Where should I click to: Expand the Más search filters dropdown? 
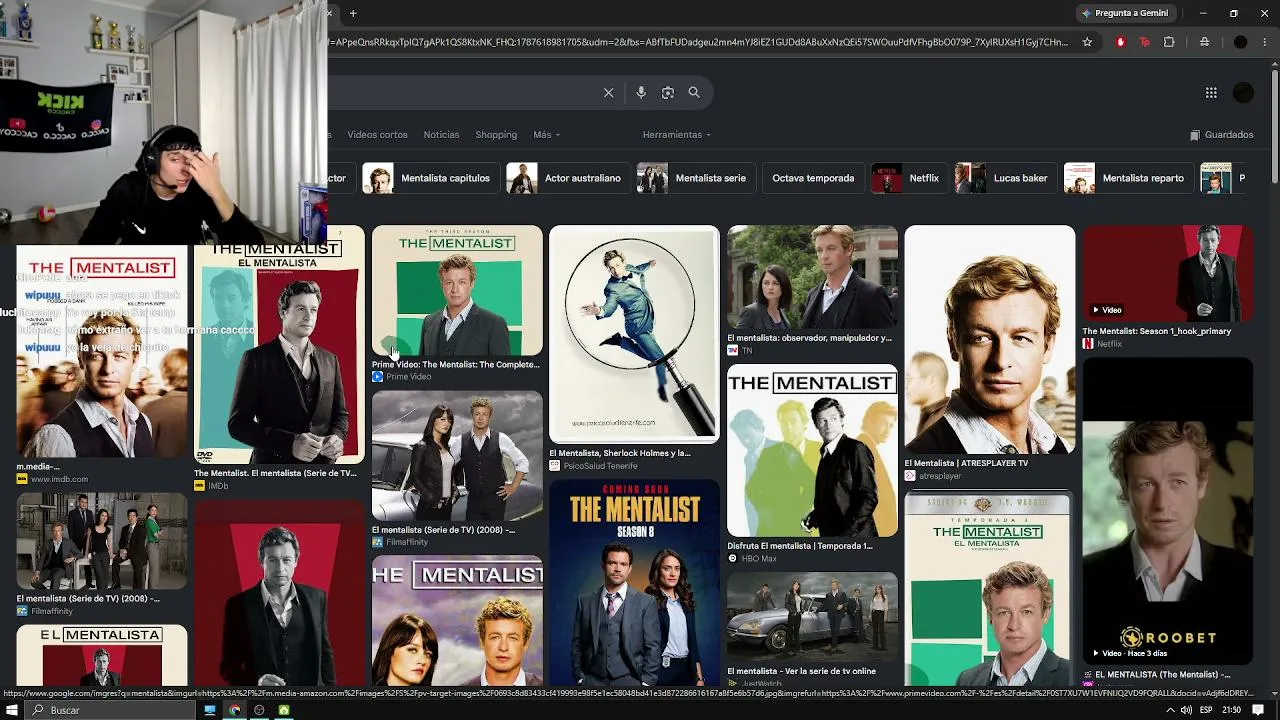546,135
